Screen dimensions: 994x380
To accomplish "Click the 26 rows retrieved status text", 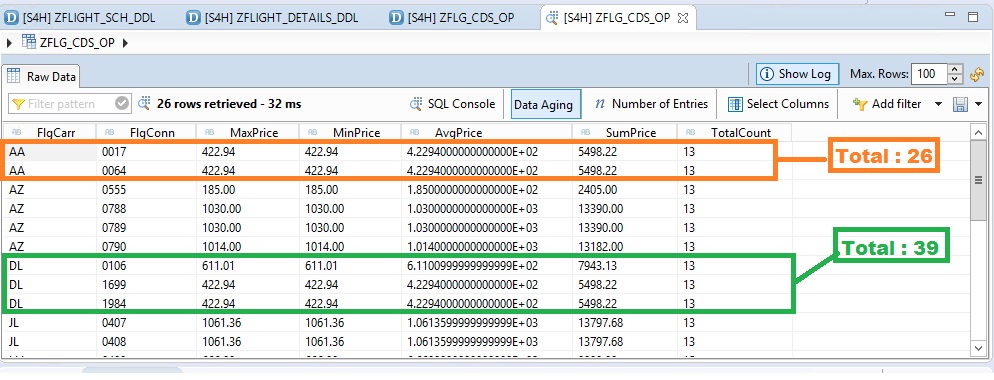I will (229, 103).
